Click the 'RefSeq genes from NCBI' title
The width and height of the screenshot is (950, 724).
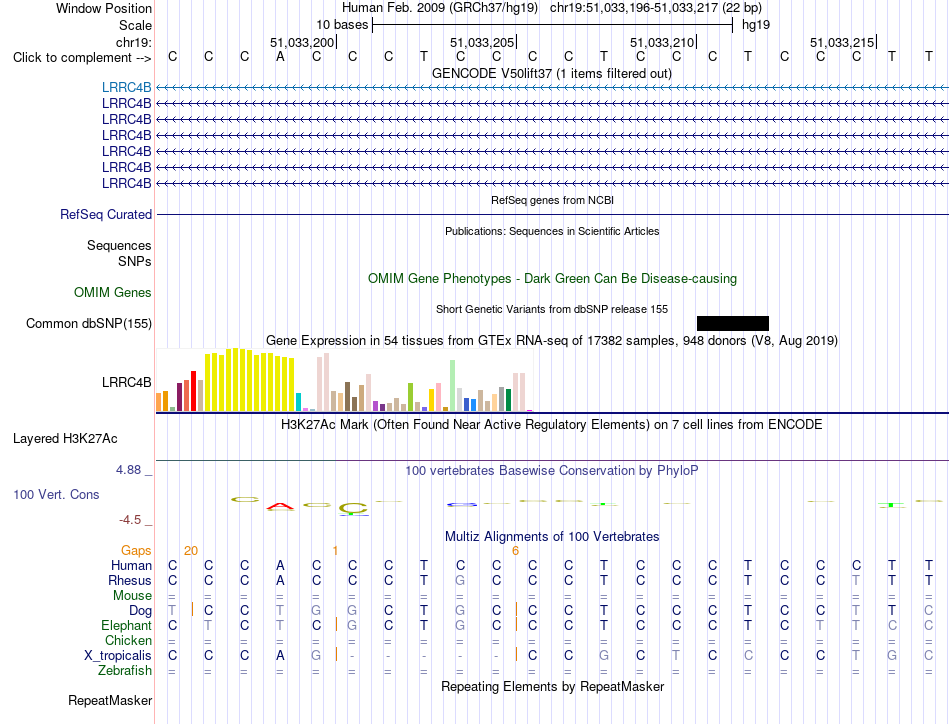(552, 200)
